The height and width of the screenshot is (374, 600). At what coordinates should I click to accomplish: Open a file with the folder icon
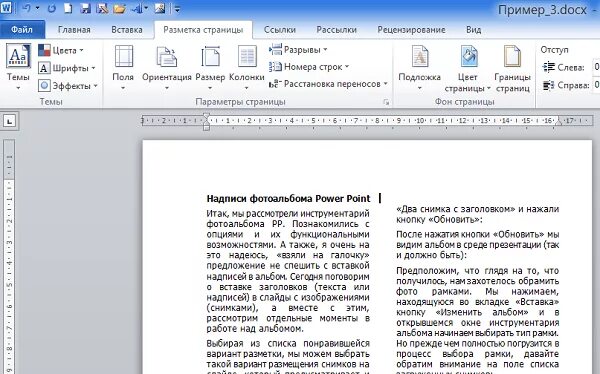point(119,8)
